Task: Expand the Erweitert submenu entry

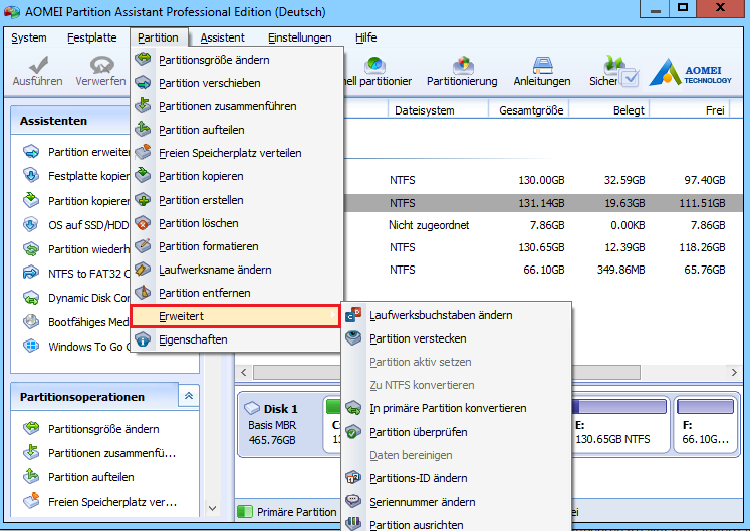Action: point(236,316)
